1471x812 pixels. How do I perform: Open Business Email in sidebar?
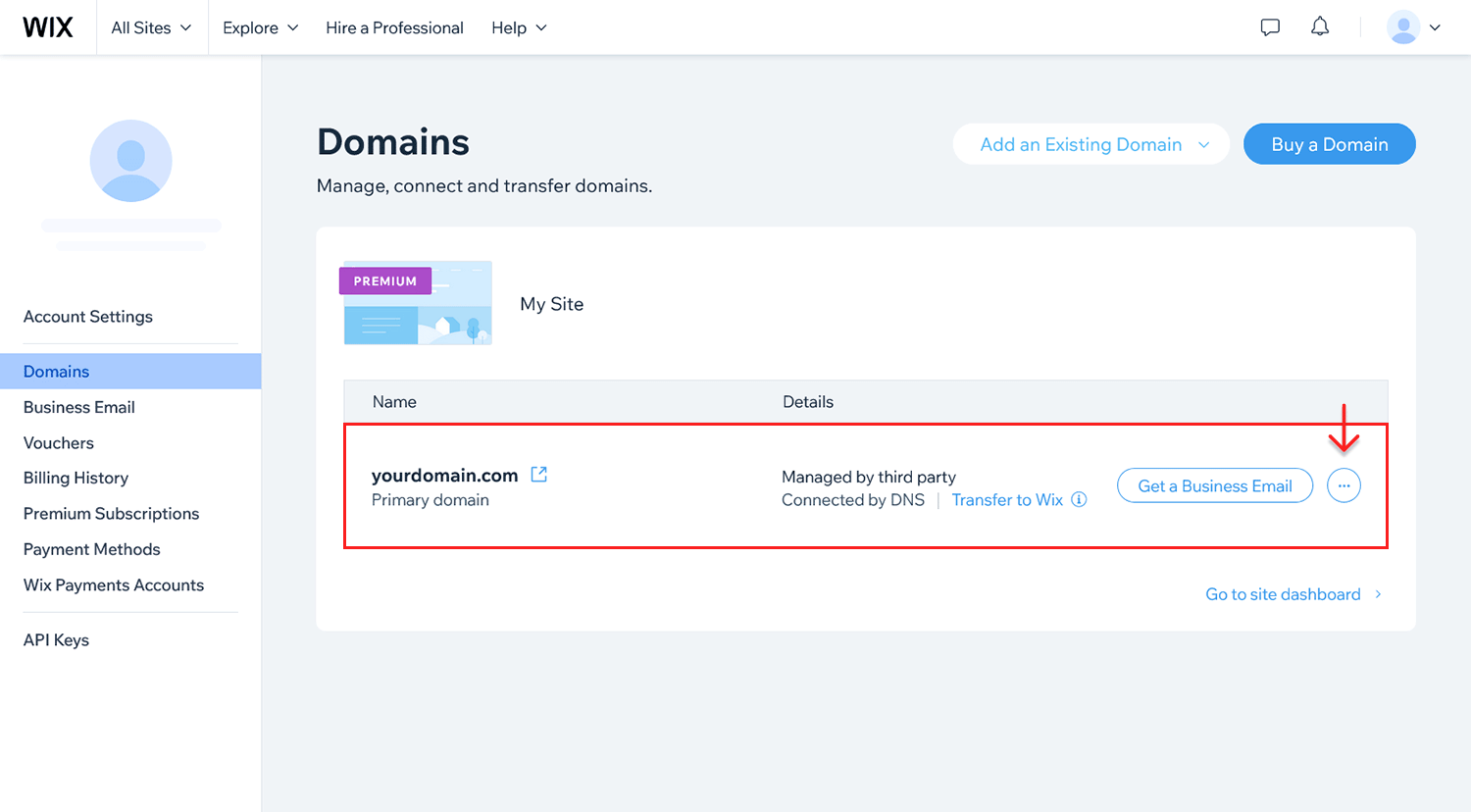(x=79, y=407)
